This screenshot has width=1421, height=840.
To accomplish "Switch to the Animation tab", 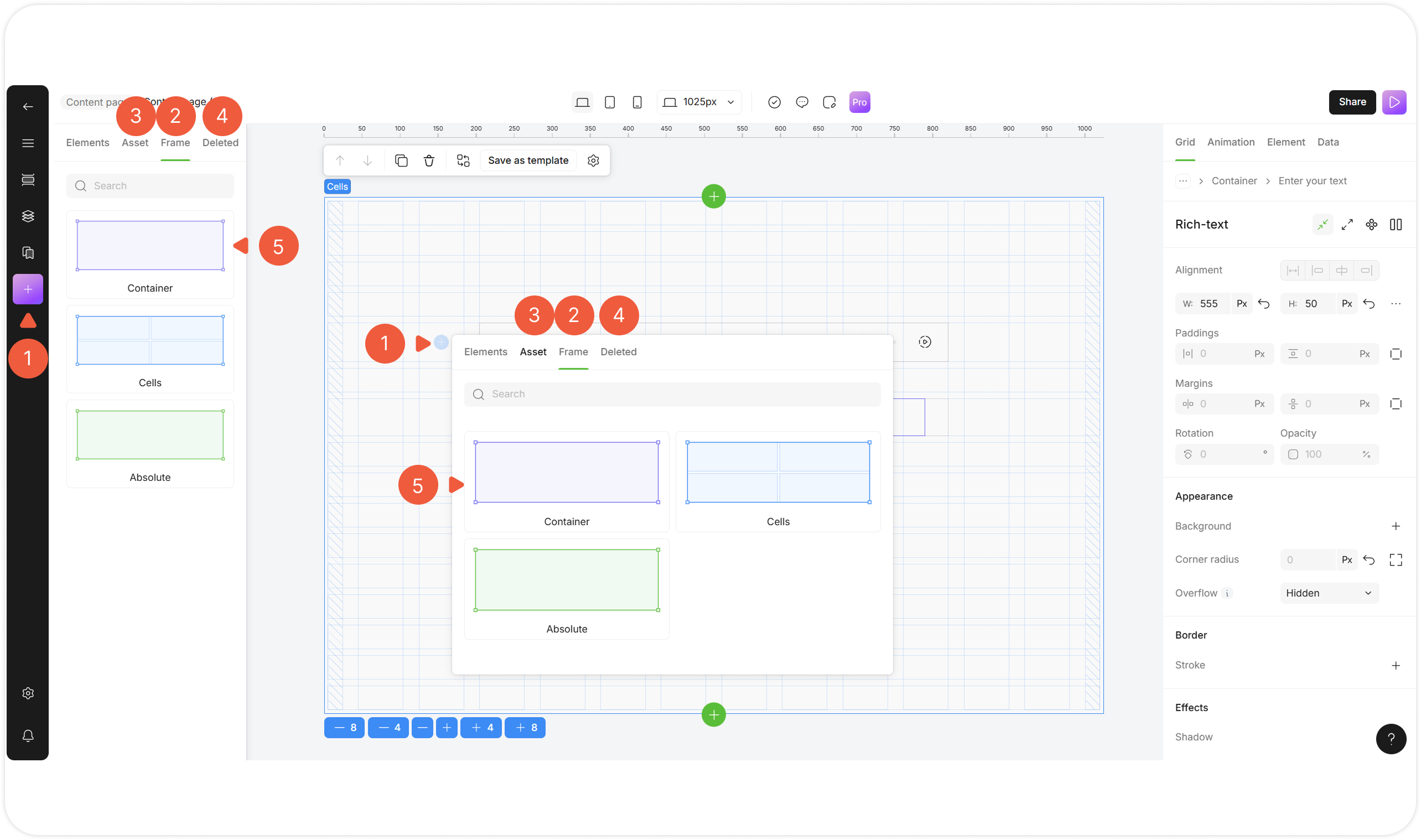I will tap(1230, 143).
